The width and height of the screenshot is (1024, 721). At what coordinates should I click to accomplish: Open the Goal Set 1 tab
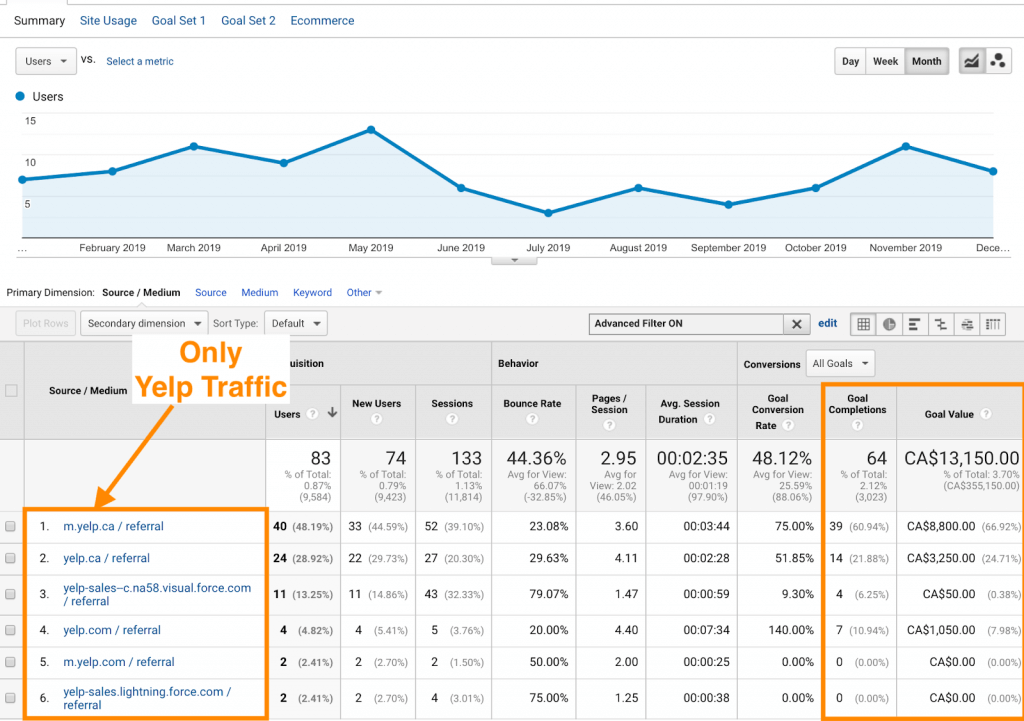pos(179,21)
